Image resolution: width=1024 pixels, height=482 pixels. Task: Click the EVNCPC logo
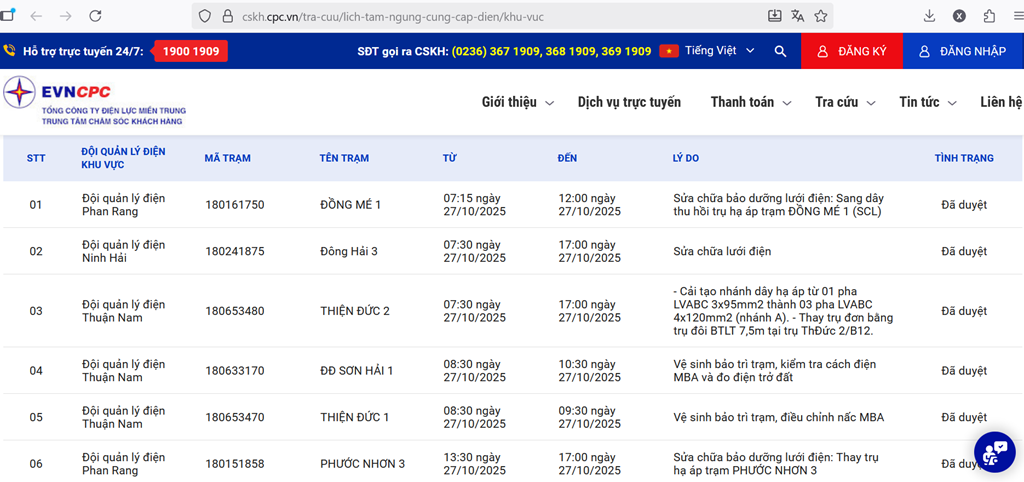(x=95, y=102)
